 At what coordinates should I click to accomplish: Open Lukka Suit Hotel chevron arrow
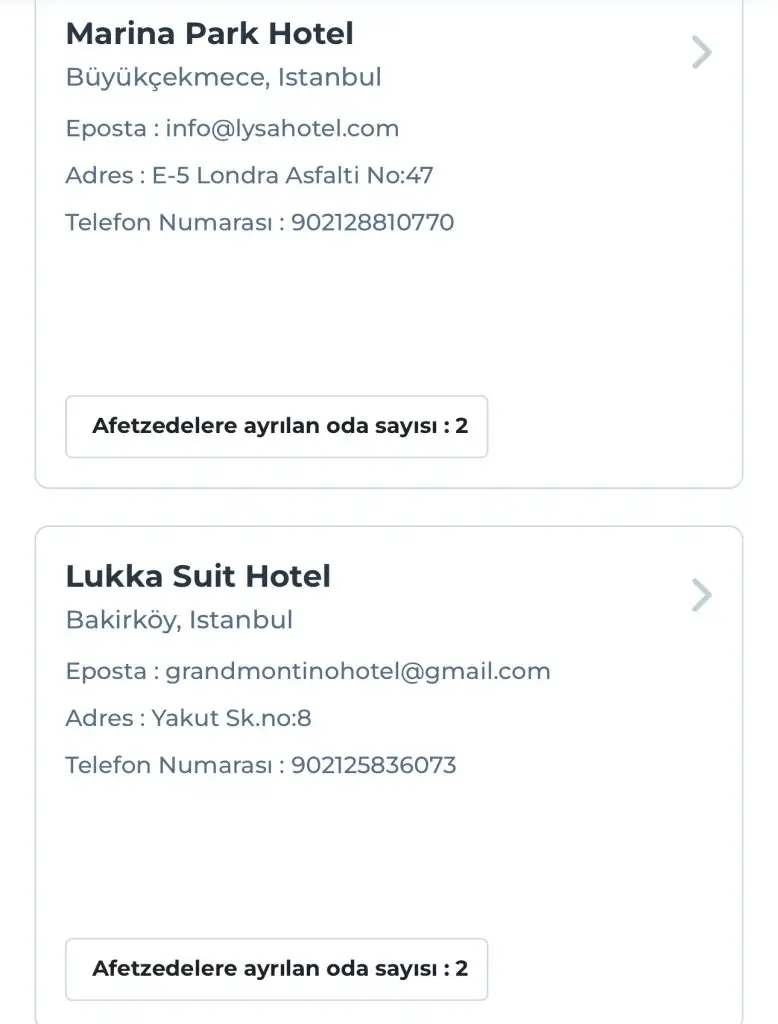click(x=702, y=595)
